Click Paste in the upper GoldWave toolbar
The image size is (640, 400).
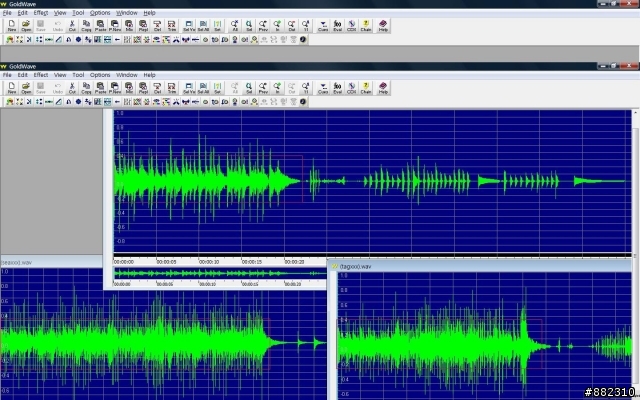[100, 25]
